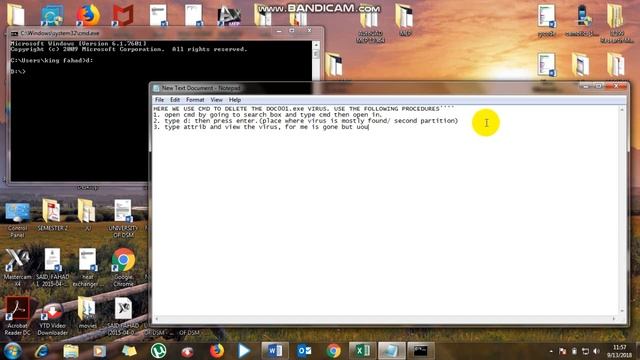Open Windows Explorer folder on the taskbar
The height and width of the screenshot is (360, 640).
tap(71, 351)
